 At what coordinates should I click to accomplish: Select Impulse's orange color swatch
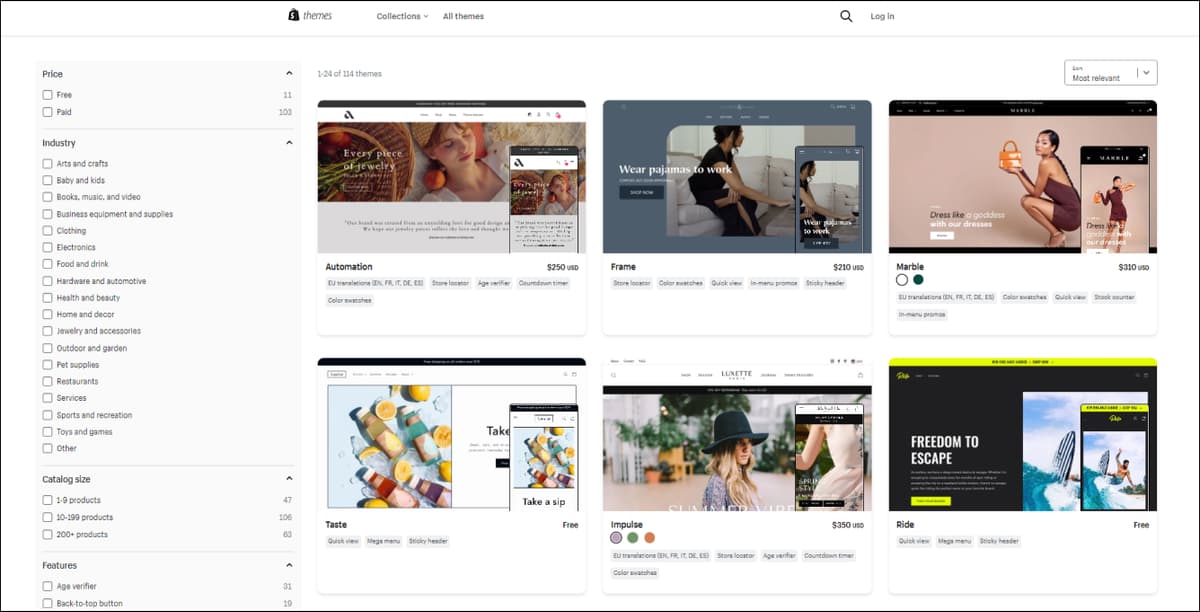pyautogui.click(x=649, y=537)
